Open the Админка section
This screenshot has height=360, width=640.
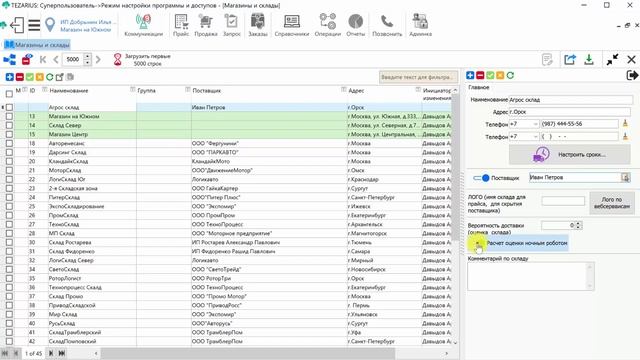[420, 25]
